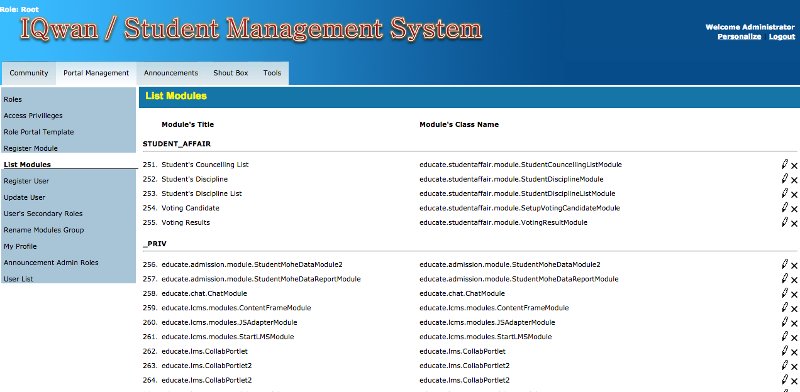Go to Rename Modules Group

[x=44, y=230]
